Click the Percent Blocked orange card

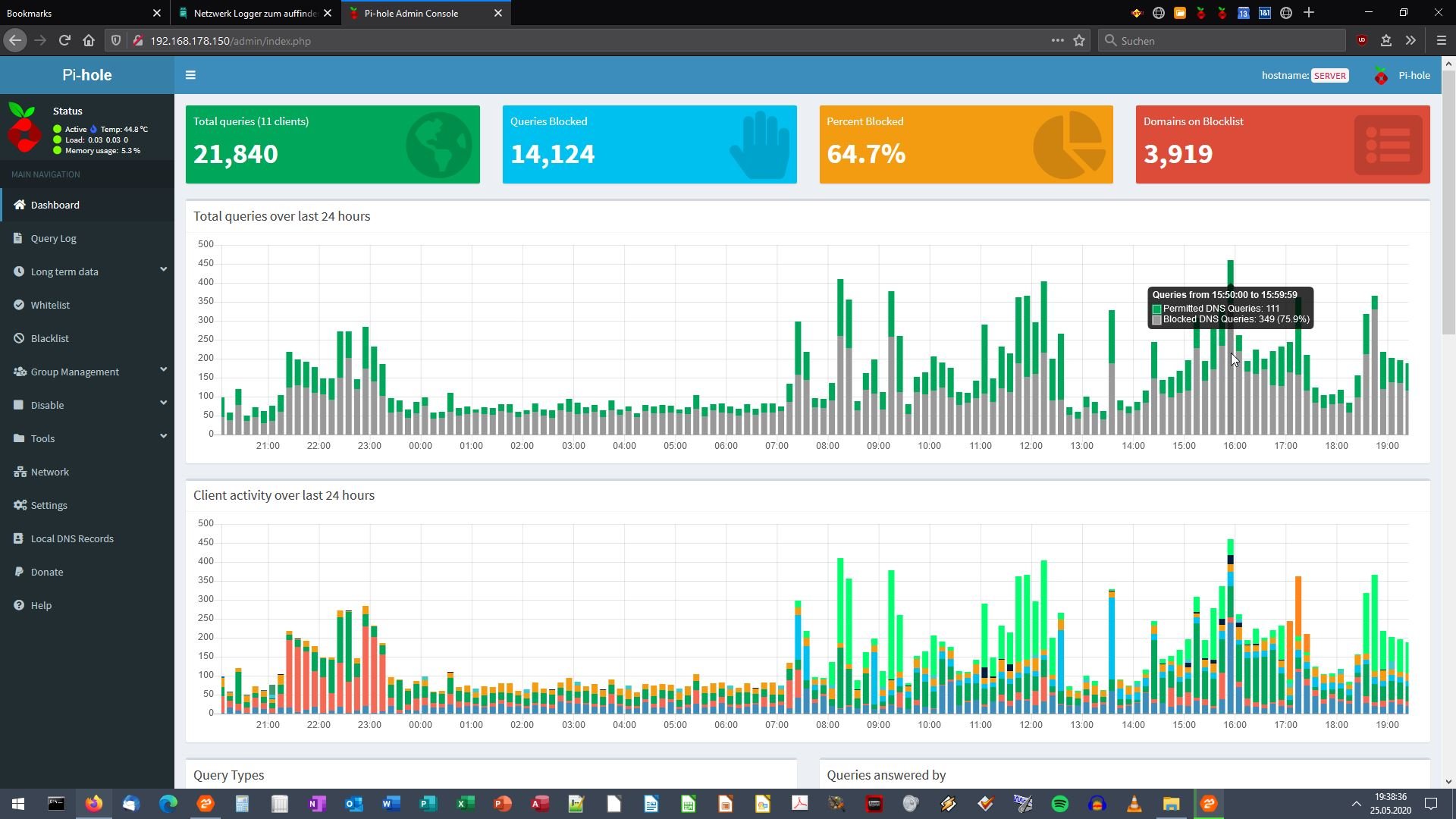[966, 144]
